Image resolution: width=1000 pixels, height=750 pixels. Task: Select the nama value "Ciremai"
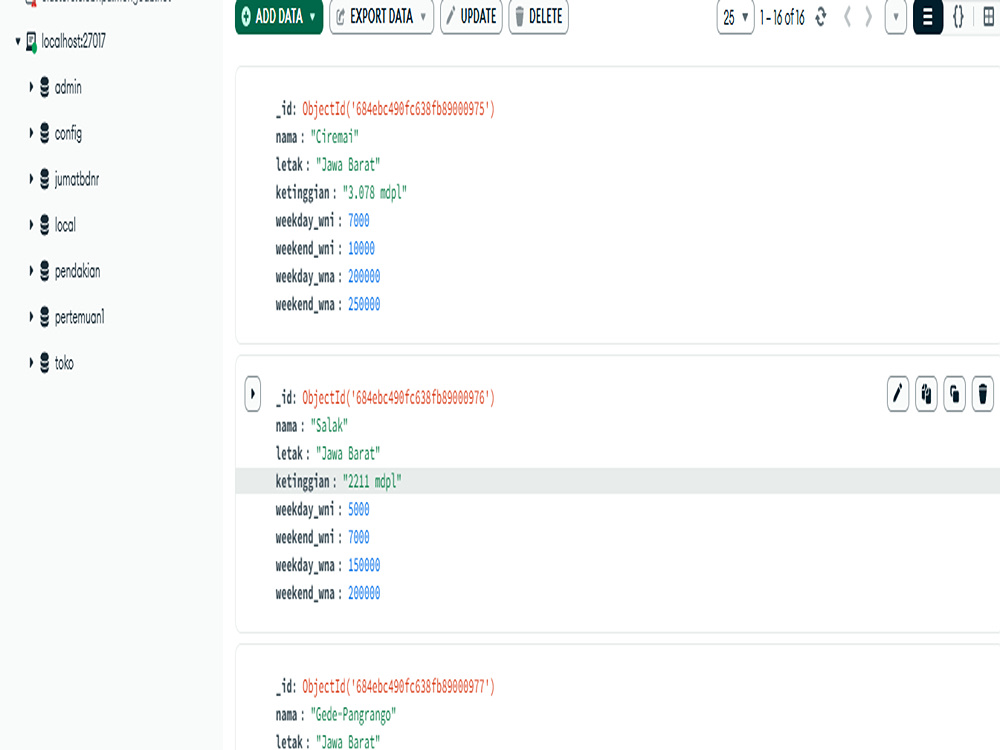(334, 136)
